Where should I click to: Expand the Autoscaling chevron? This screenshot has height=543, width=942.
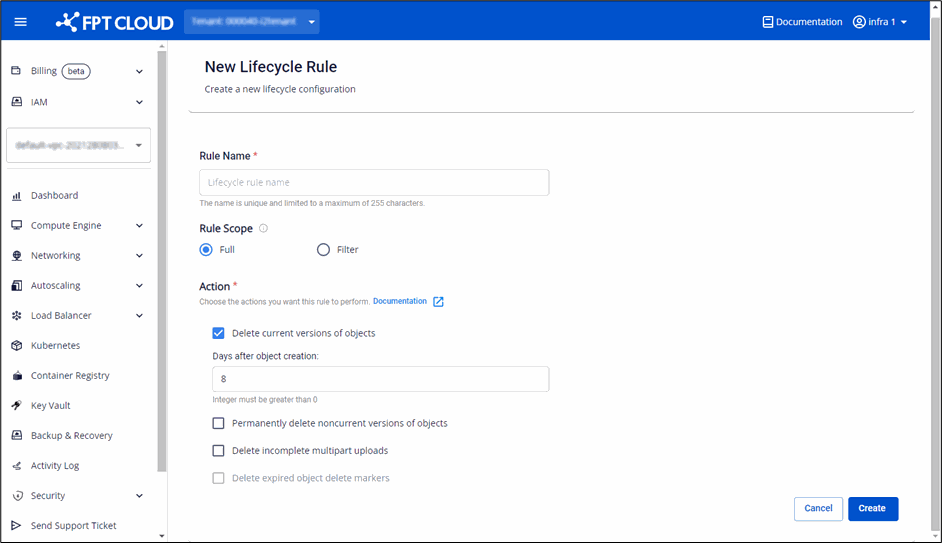pyautogui.click(x=139, y=286)
